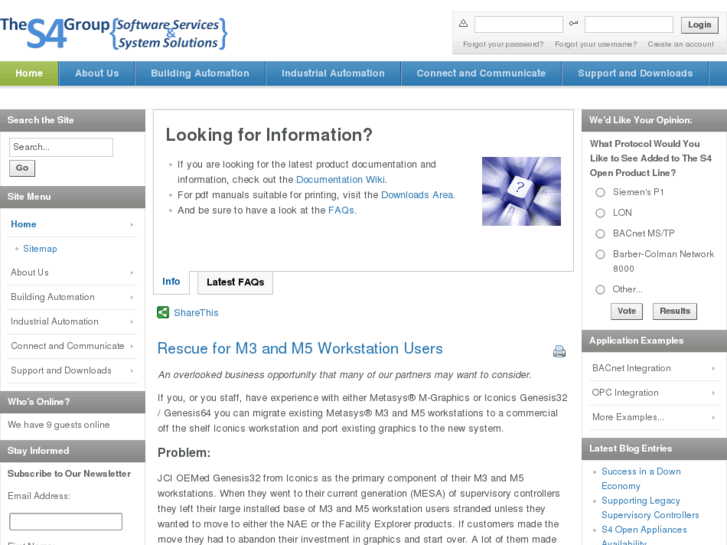Screen dimensions: 727x545
Task: Open the Home tab in top navigation
Action: [x=29, y=73]
